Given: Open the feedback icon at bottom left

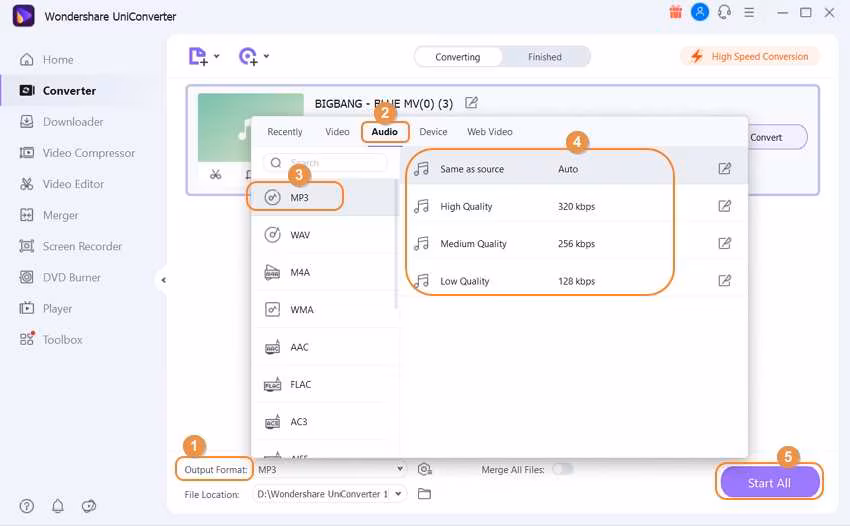Looking at the screenshot, I should coord(89,506).
